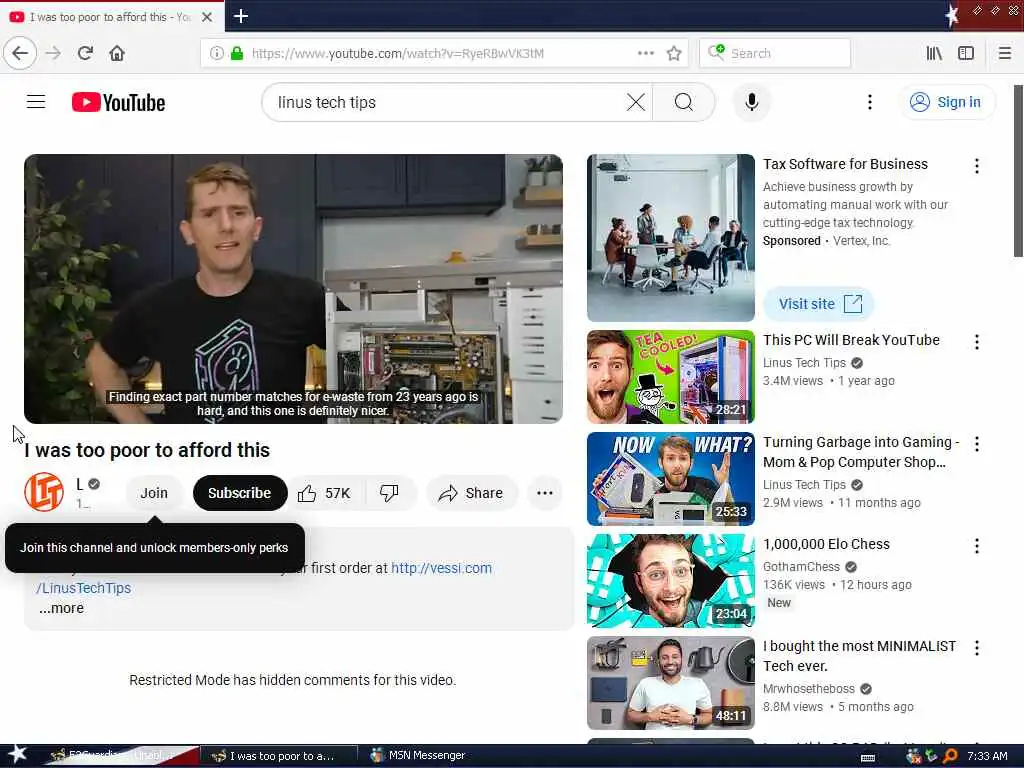Open the Firefox hamburger menu
Image resolution: width=1024 pixels, height=768 pixels.
coord(1004,53)
